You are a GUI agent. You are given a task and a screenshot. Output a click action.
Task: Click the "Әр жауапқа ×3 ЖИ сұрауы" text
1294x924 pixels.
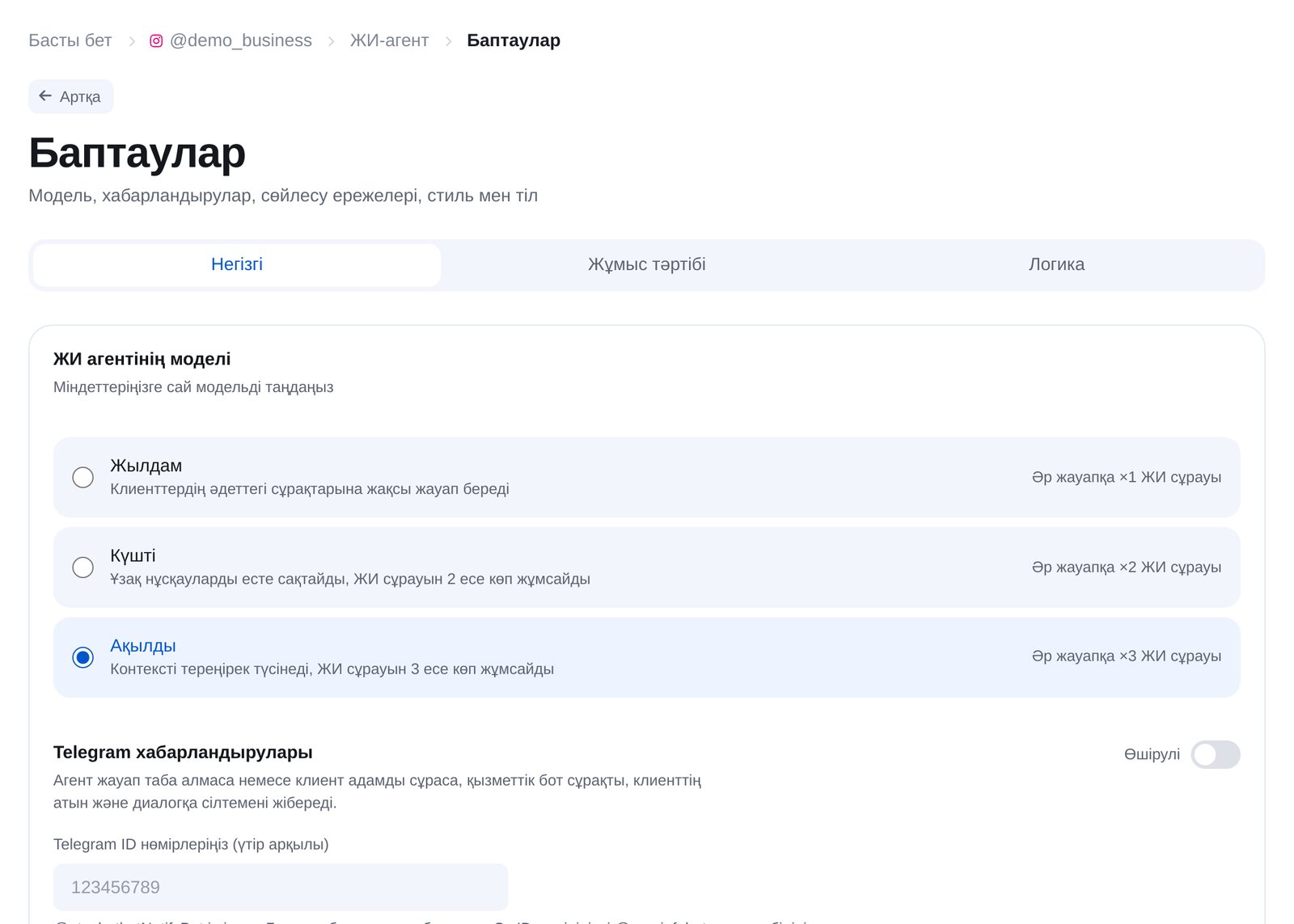(1127, 656)
